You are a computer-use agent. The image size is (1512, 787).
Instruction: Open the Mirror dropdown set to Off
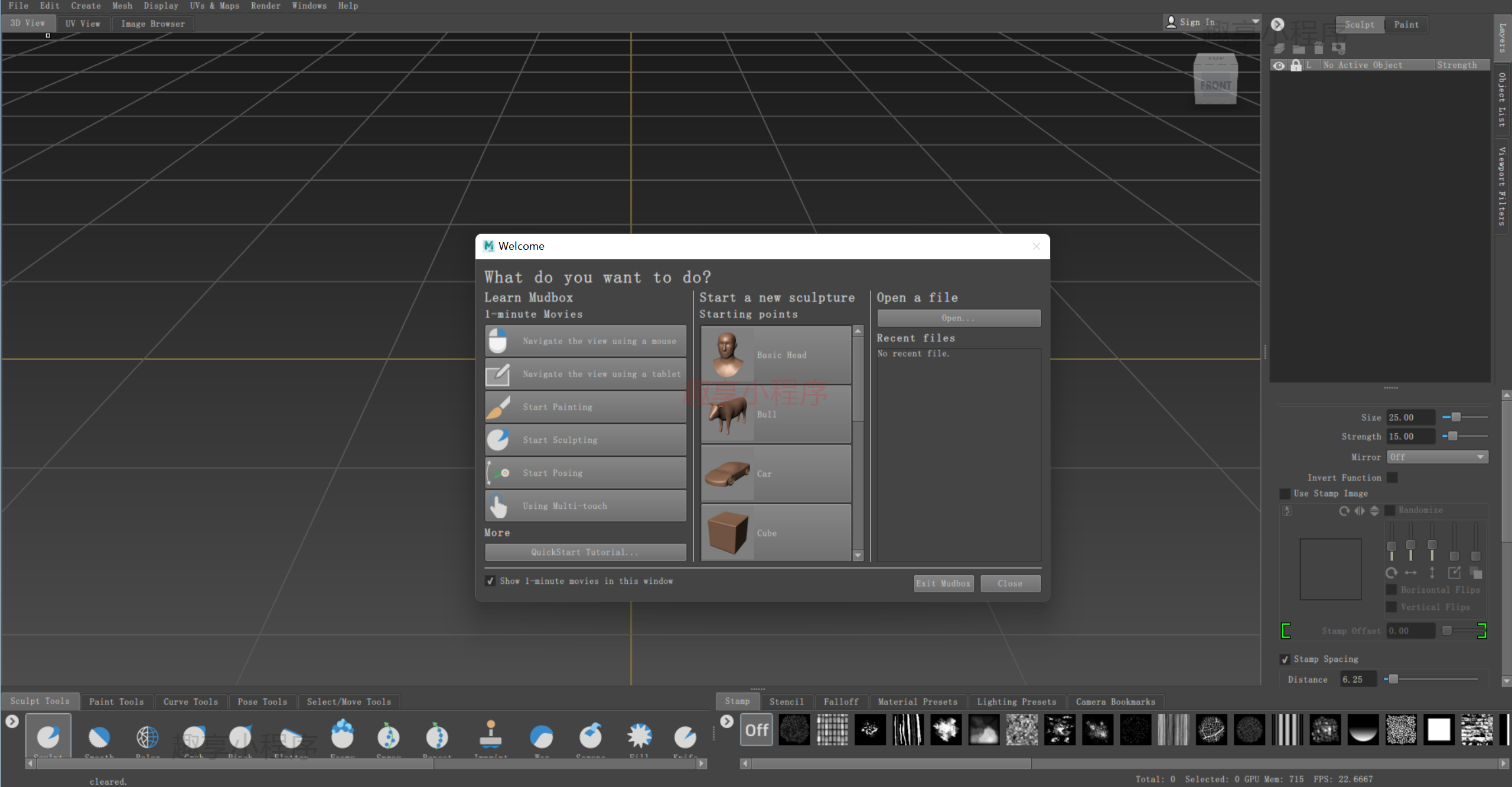click(1437, 457)
